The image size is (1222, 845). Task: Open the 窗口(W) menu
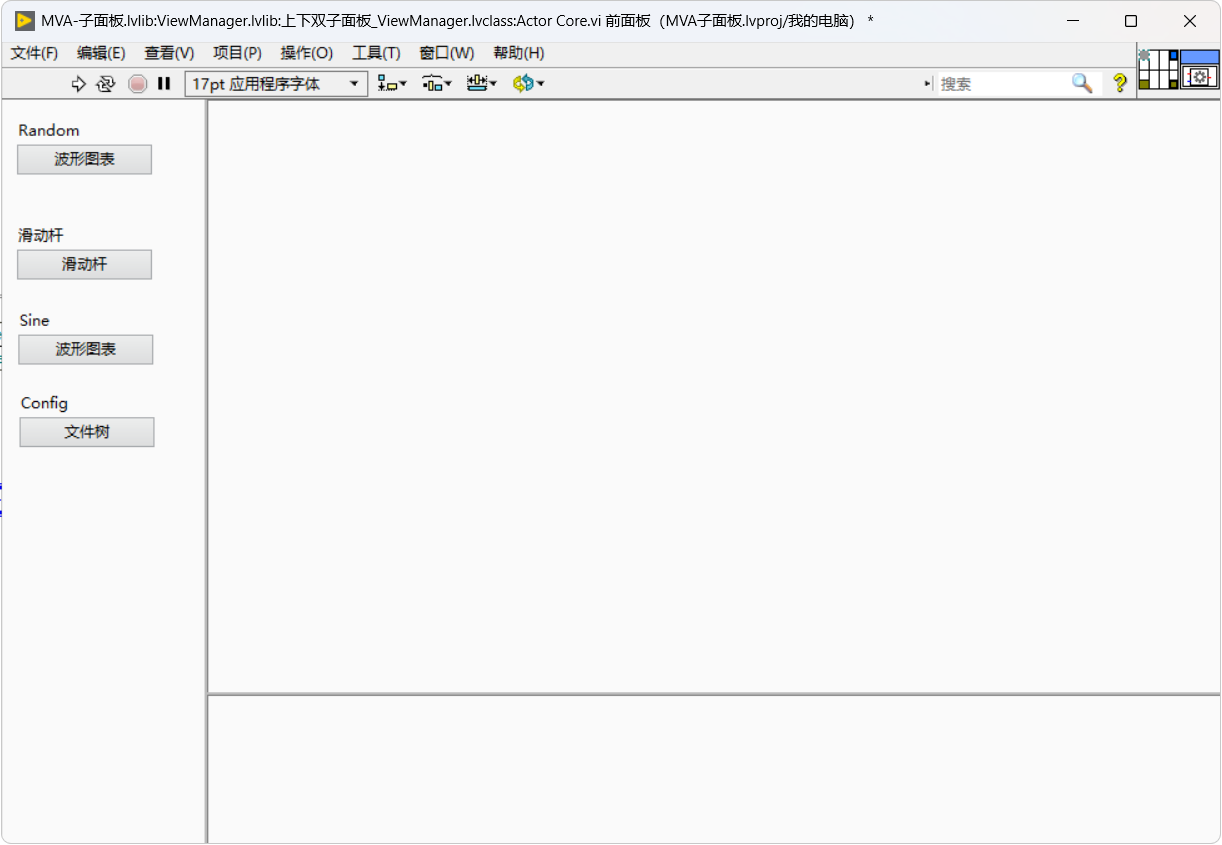447,53
